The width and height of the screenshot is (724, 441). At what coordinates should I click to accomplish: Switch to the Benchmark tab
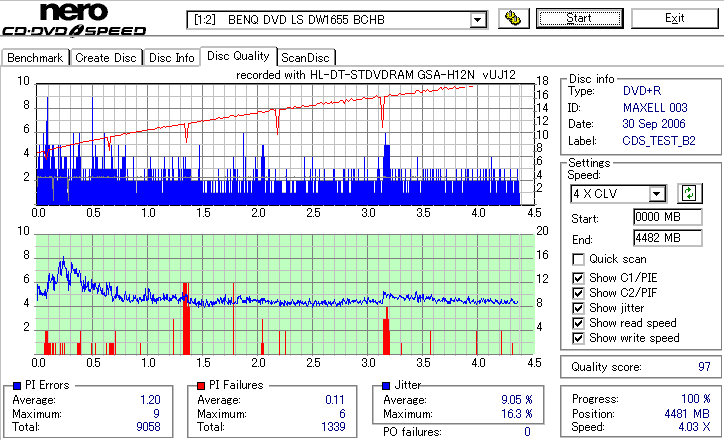[35, 58]
